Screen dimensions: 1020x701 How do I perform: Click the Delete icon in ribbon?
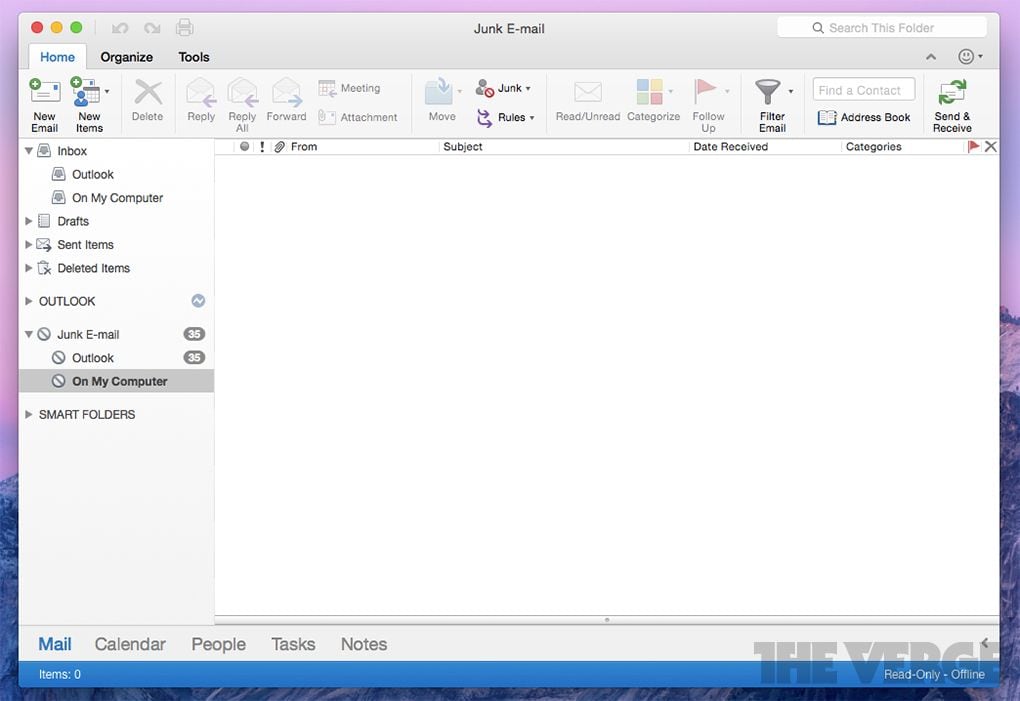point(148,93)
